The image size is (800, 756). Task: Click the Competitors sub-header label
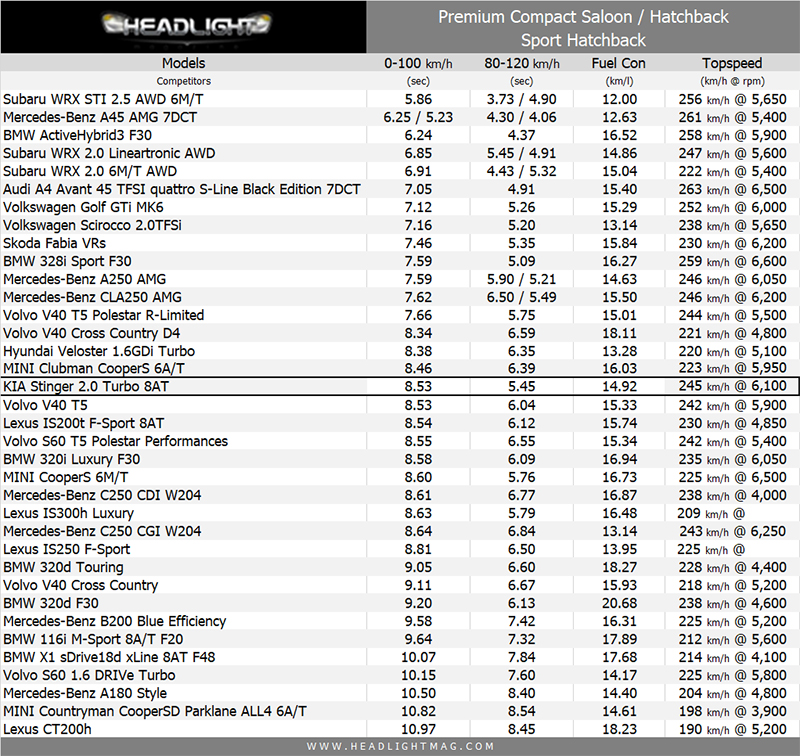183,81
